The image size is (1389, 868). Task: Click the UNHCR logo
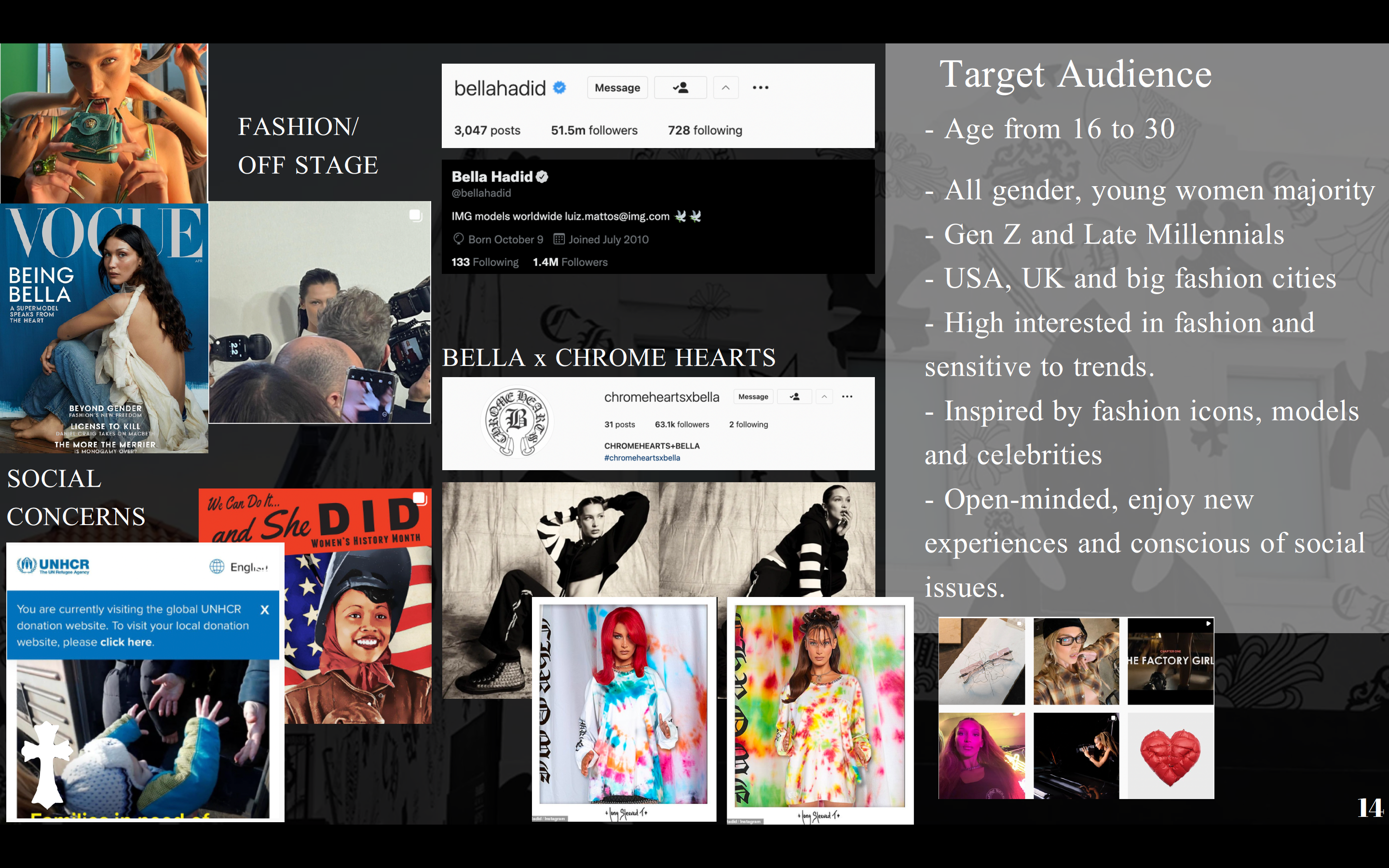click(x=53, y=566)
